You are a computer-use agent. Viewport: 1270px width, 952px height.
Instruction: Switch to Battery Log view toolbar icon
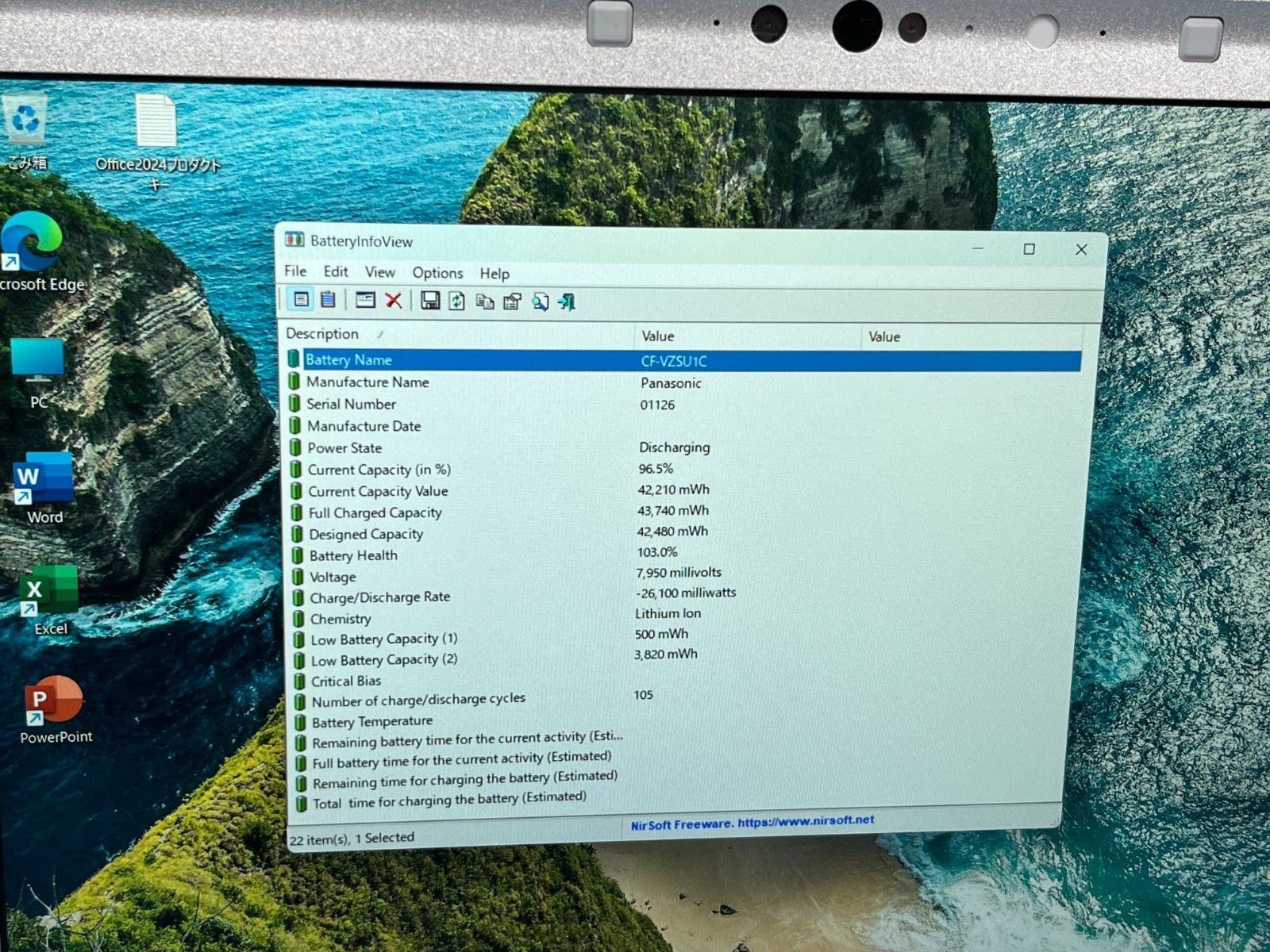[328, 300]
